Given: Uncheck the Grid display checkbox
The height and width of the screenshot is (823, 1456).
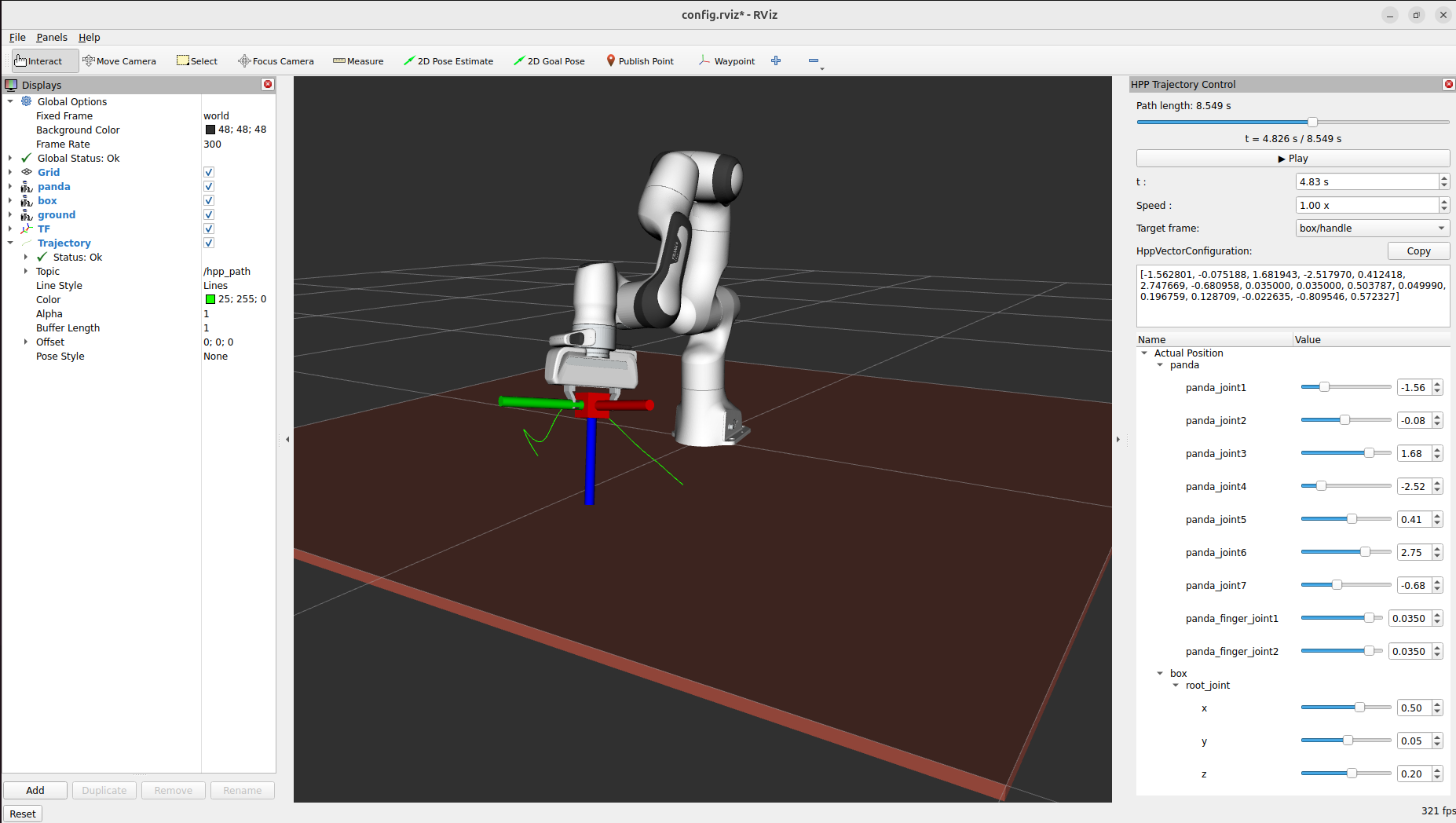Looking at the screenshot, I should (x=209, y=172).
